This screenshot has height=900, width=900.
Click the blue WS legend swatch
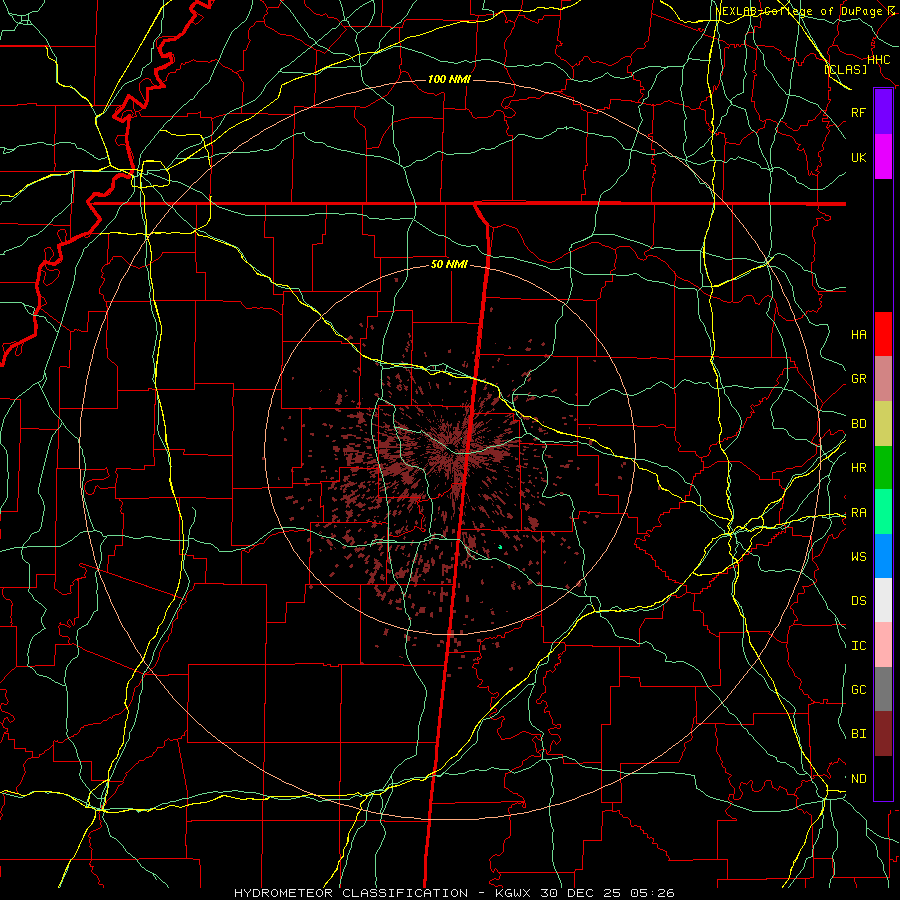(883, 556)
